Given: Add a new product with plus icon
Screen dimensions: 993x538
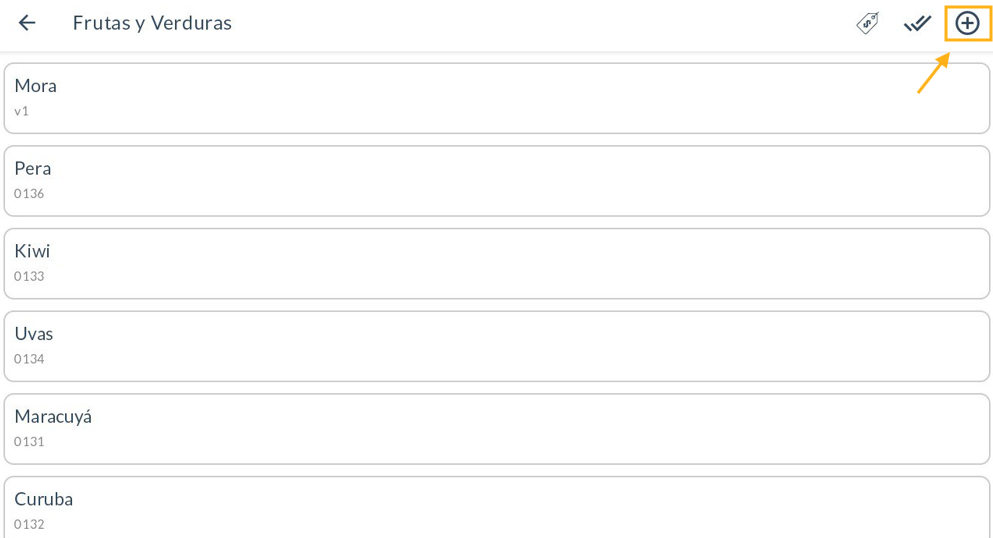Looking at the screenshot, I should click(967, 23).
